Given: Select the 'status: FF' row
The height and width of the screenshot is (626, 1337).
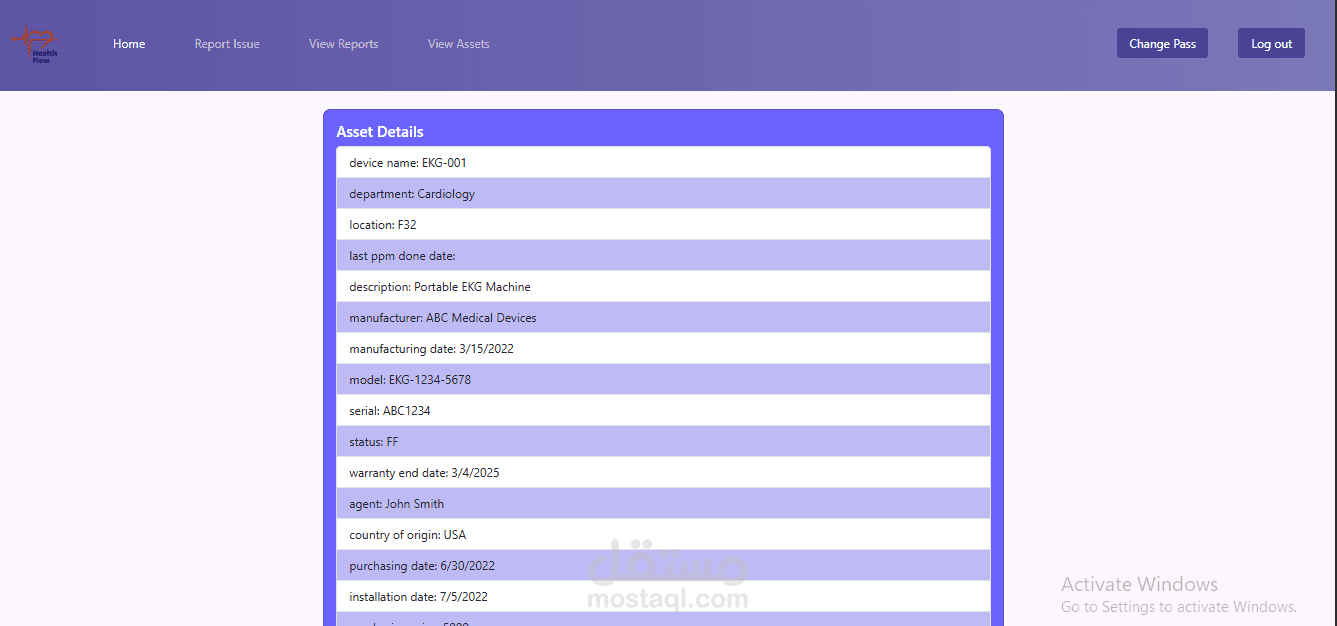Looking at the screenshot, I should [663, 442].
